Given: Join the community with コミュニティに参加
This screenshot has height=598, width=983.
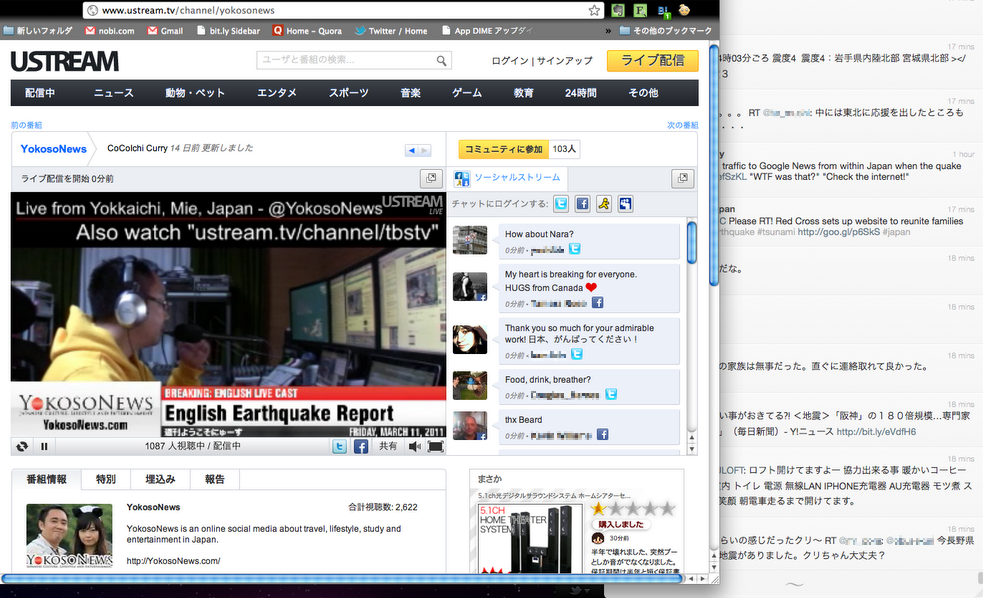Looking at the screenshot, I should coord(503,149).
